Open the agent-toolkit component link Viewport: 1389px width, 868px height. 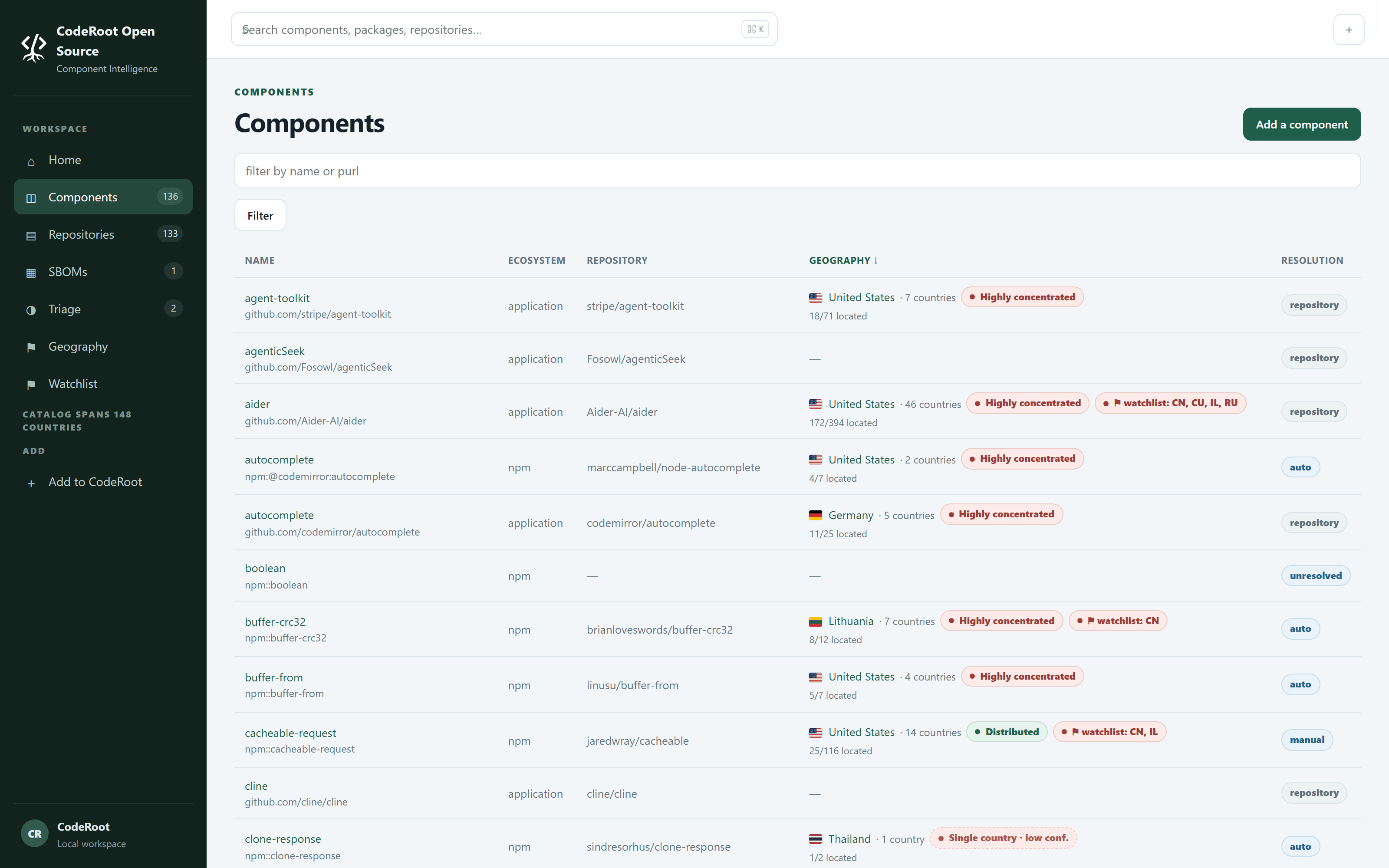coord(277,298)
